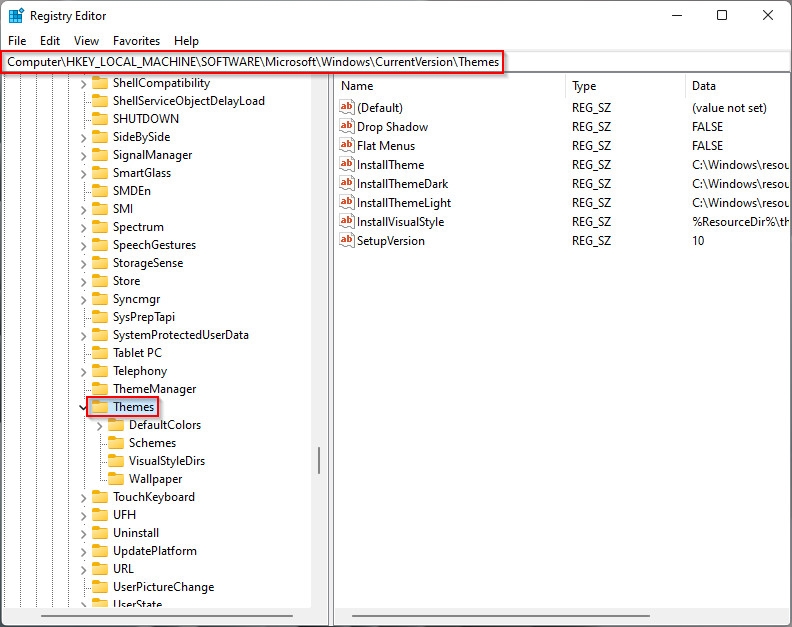
Task: Expand the SpeechGestures key
Action: 83,246
